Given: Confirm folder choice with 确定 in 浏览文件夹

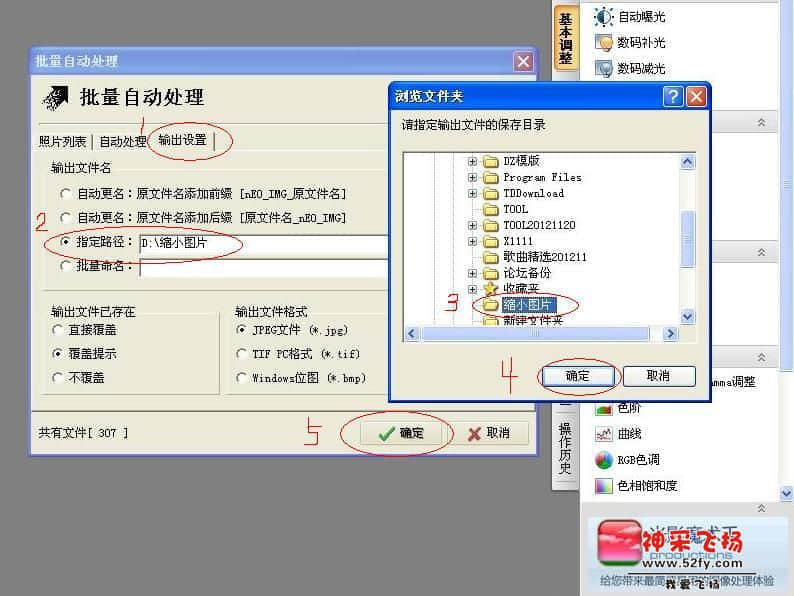Looking at the screenshot, I should click(578, 376).
